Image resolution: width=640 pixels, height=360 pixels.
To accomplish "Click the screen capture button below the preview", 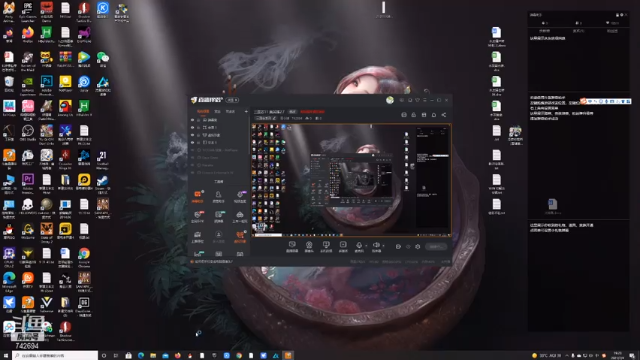I will click(x=326, y=247).
